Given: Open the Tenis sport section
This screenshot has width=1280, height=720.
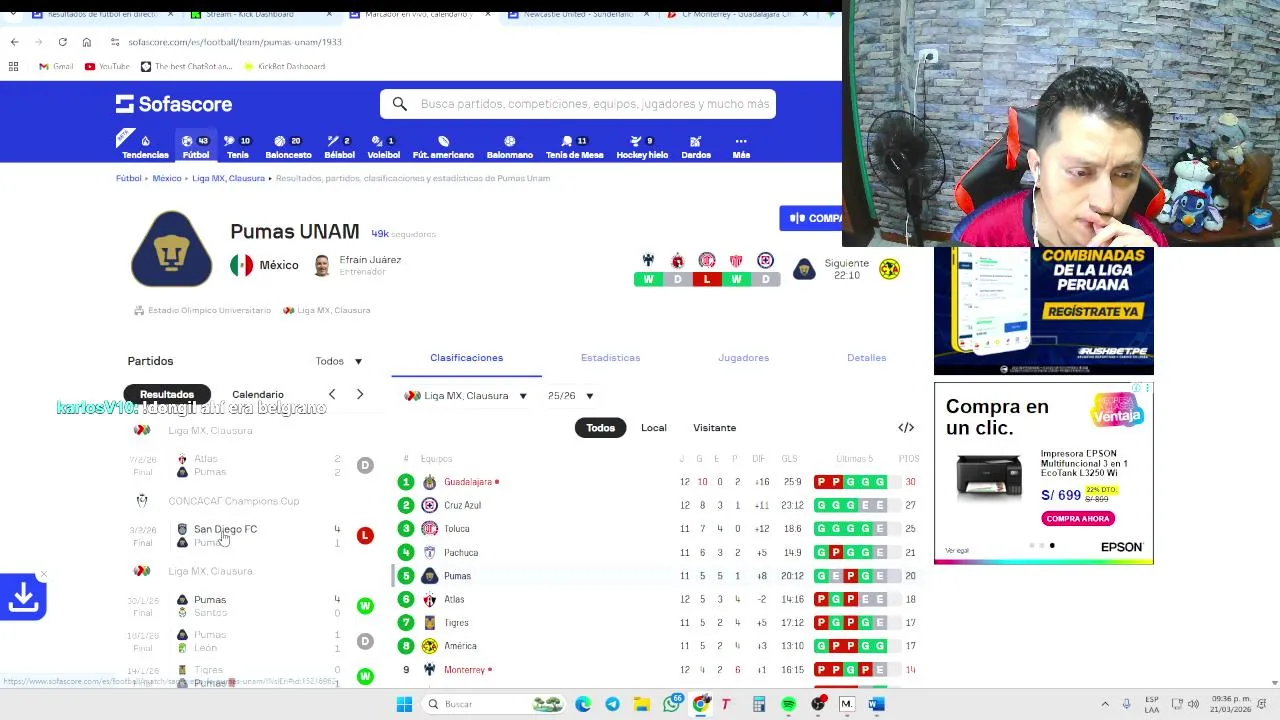Looking at the screenshot, I should point(238,147).
